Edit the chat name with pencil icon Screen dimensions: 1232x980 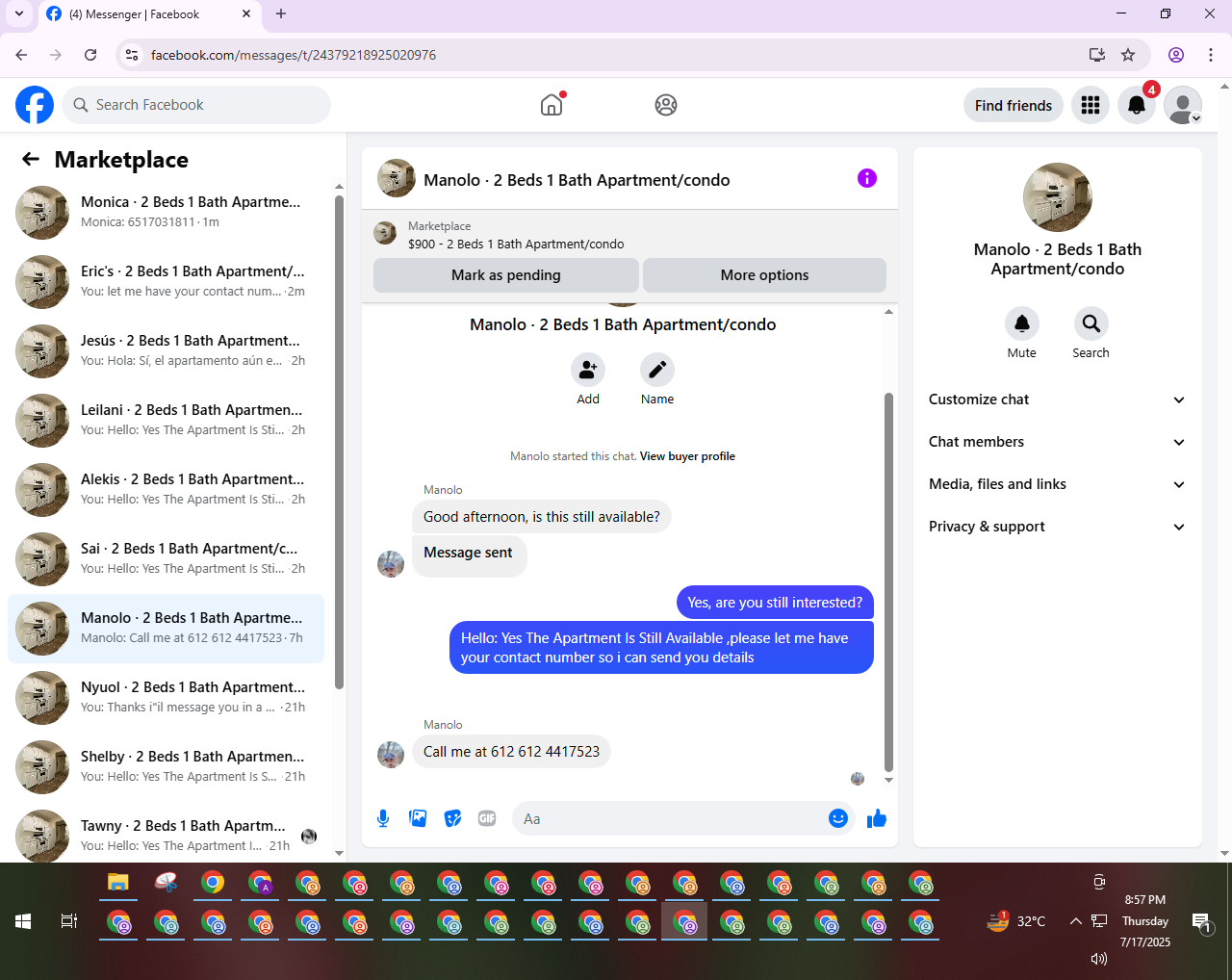[657, 370]
